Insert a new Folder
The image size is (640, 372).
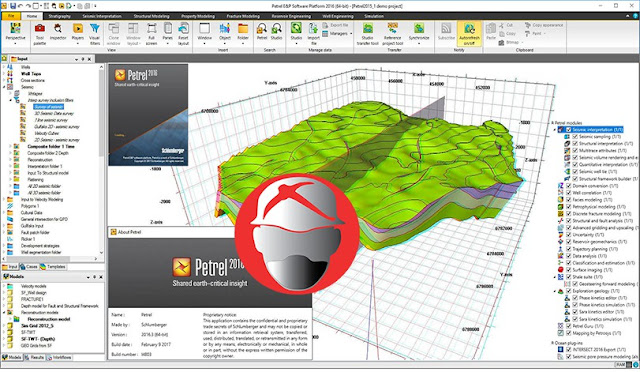[243, 34]
